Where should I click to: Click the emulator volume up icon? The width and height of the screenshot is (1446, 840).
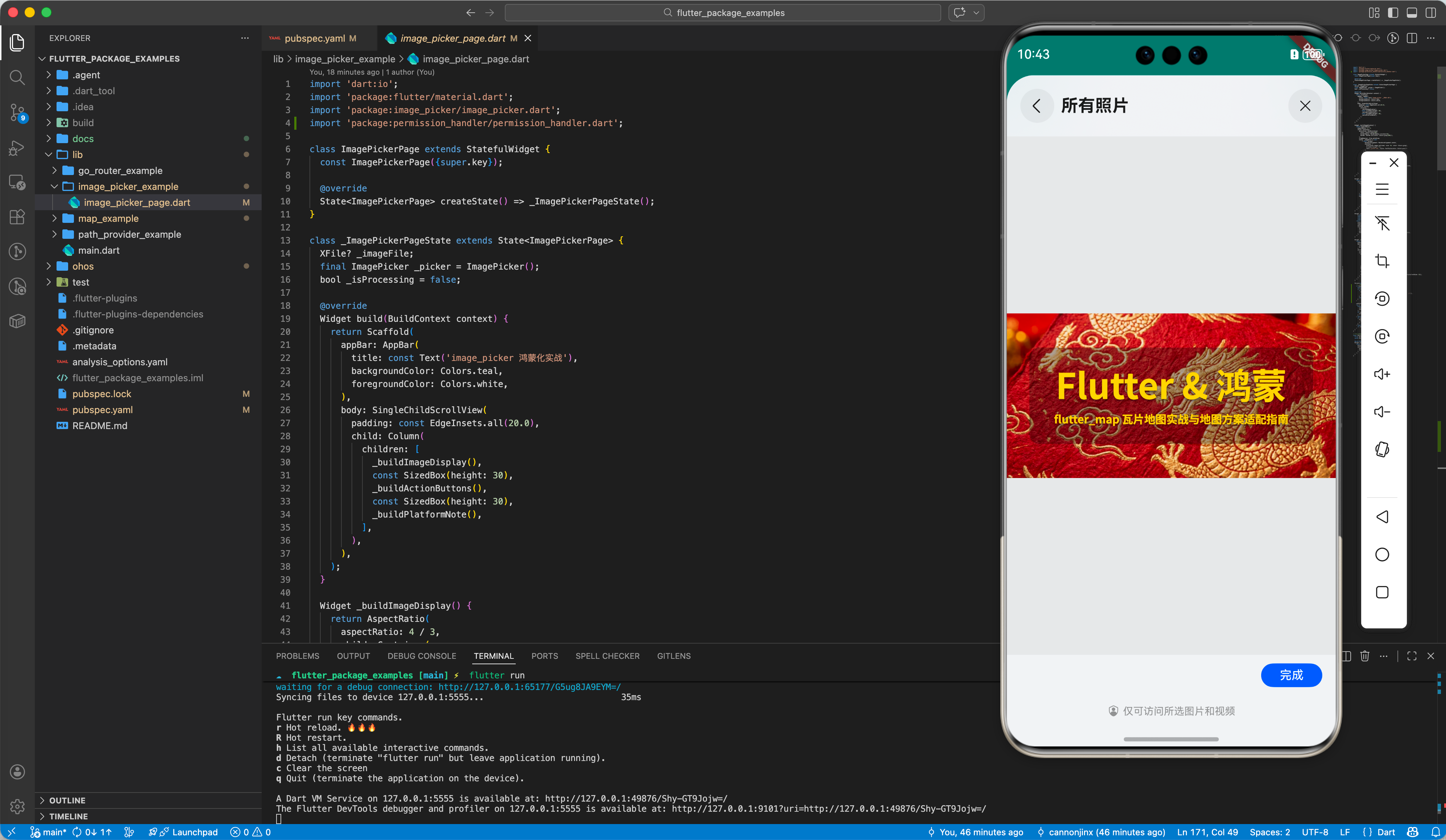tap(1382, 374)
